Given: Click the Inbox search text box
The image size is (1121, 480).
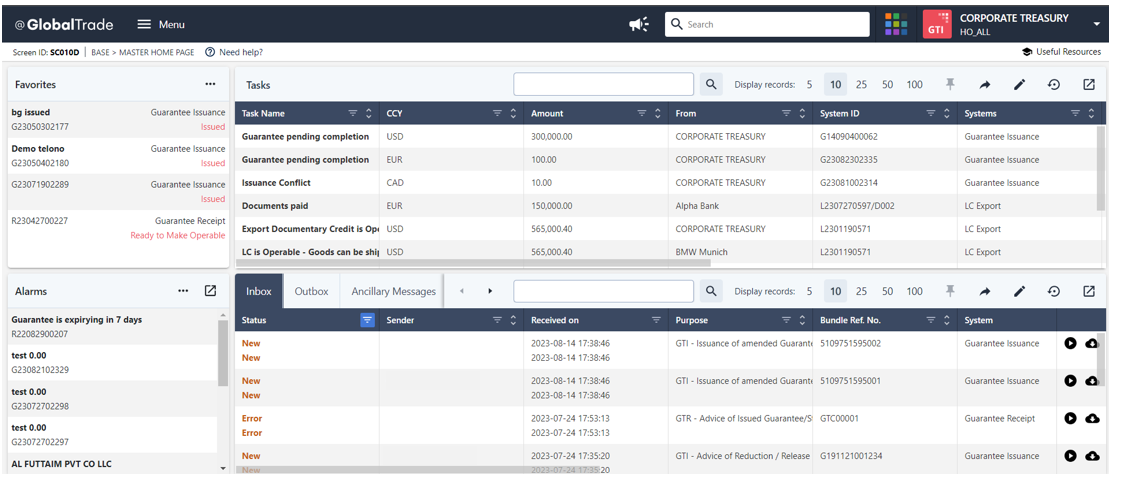Looking at the screenshot, I should [x=603, y=291].
